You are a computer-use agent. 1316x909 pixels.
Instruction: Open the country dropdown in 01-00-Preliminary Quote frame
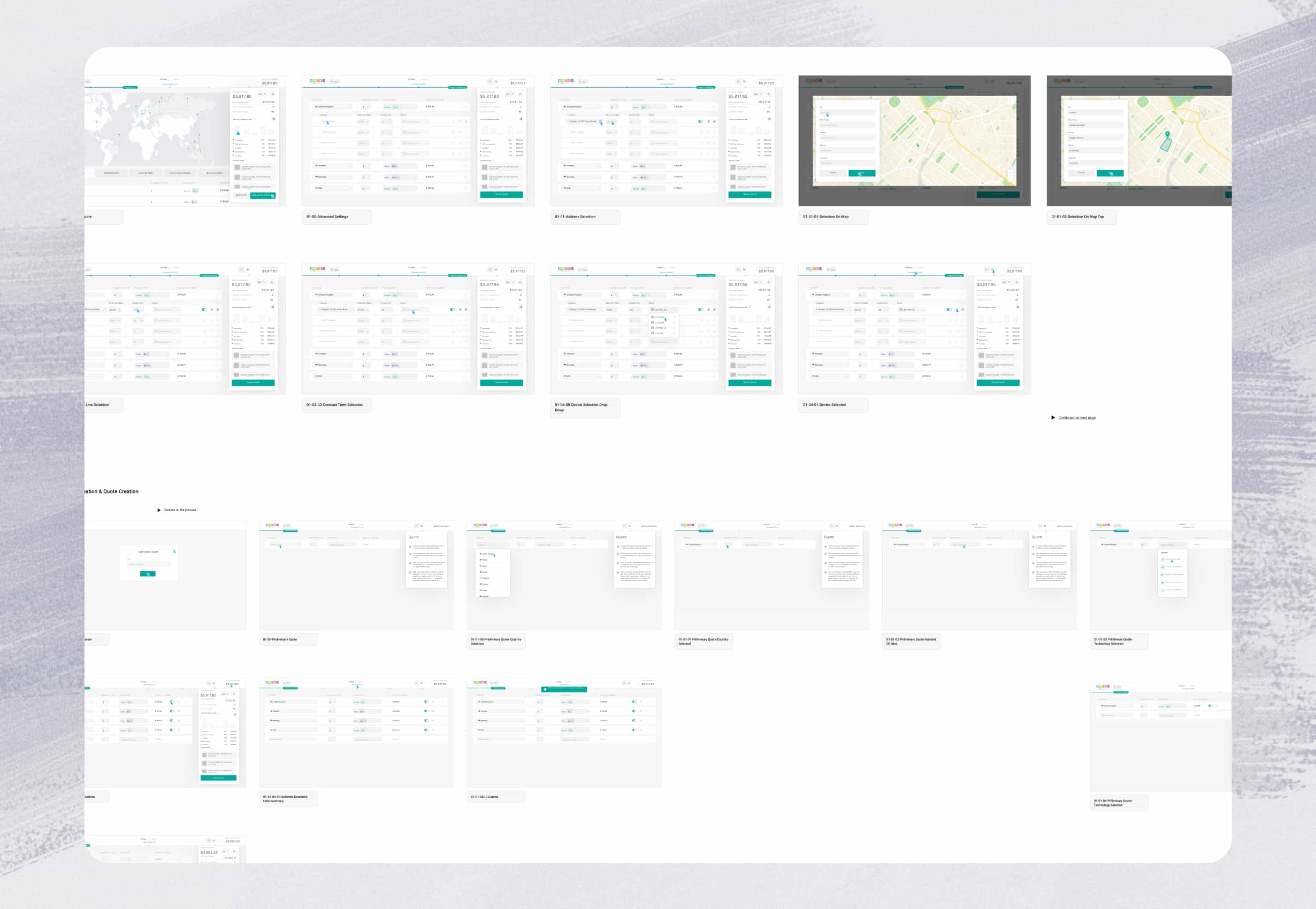(x=287, y=544)
